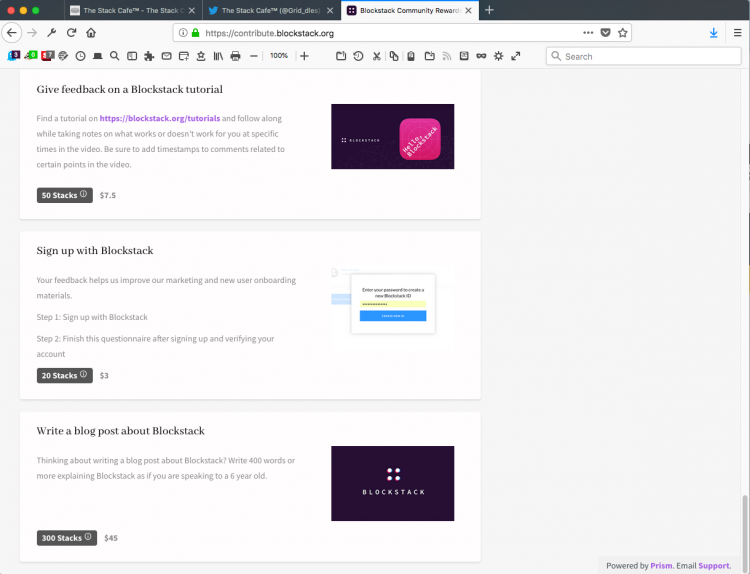Show info for 50 Stacks badge icon
The image size is (750, 574).
(83, 194)
